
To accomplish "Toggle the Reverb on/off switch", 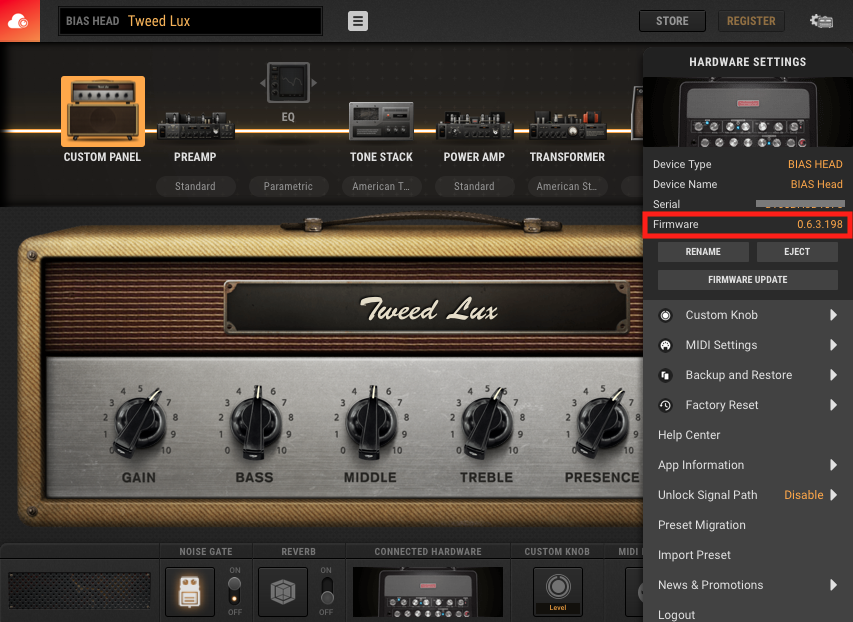I will point(328,591).
